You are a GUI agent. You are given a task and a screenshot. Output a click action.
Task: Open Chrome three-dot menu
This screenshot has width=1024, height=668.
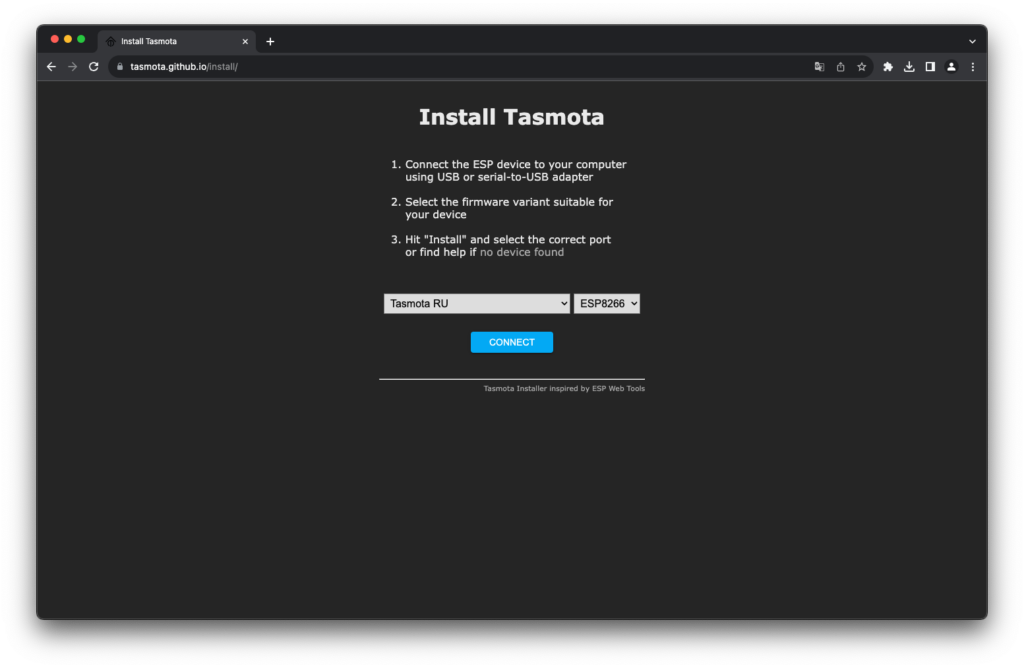pos(972,67)
